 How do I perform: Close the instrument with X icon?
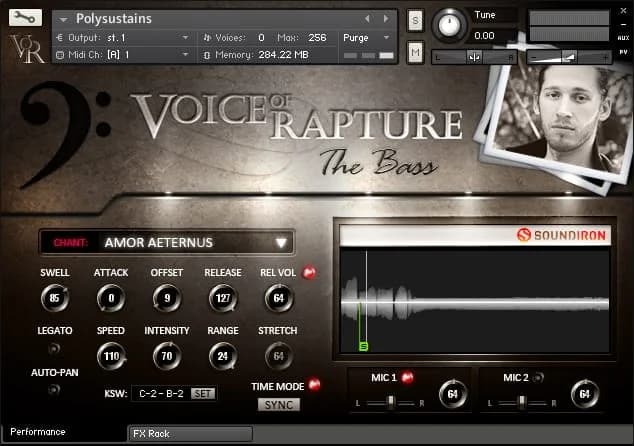(x=623, y=11)
